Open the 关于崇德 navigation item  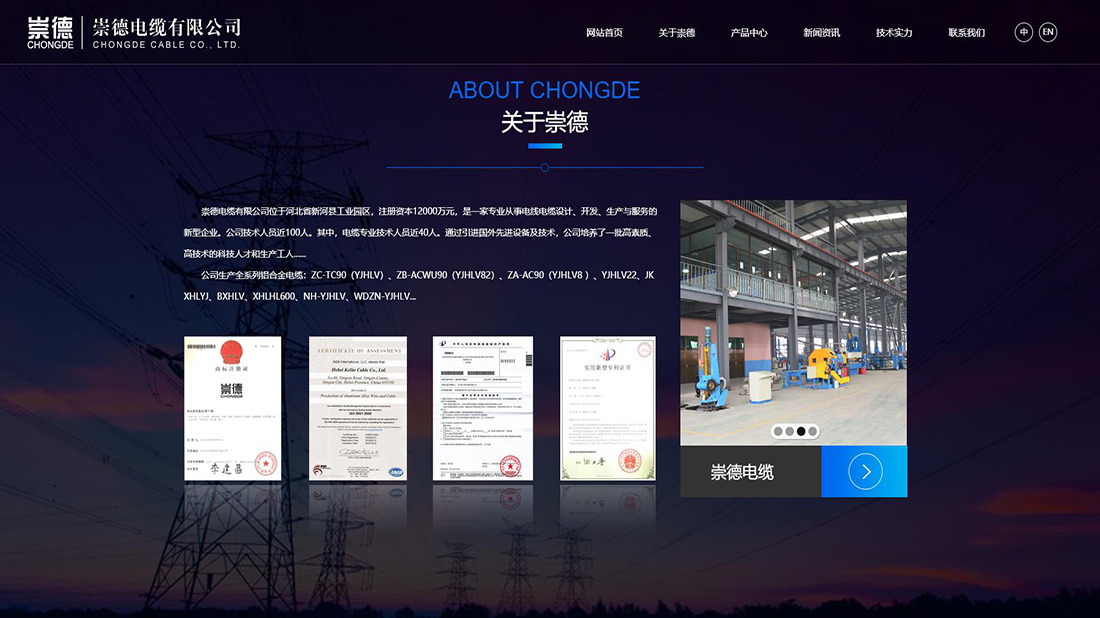tap(676, 33)
